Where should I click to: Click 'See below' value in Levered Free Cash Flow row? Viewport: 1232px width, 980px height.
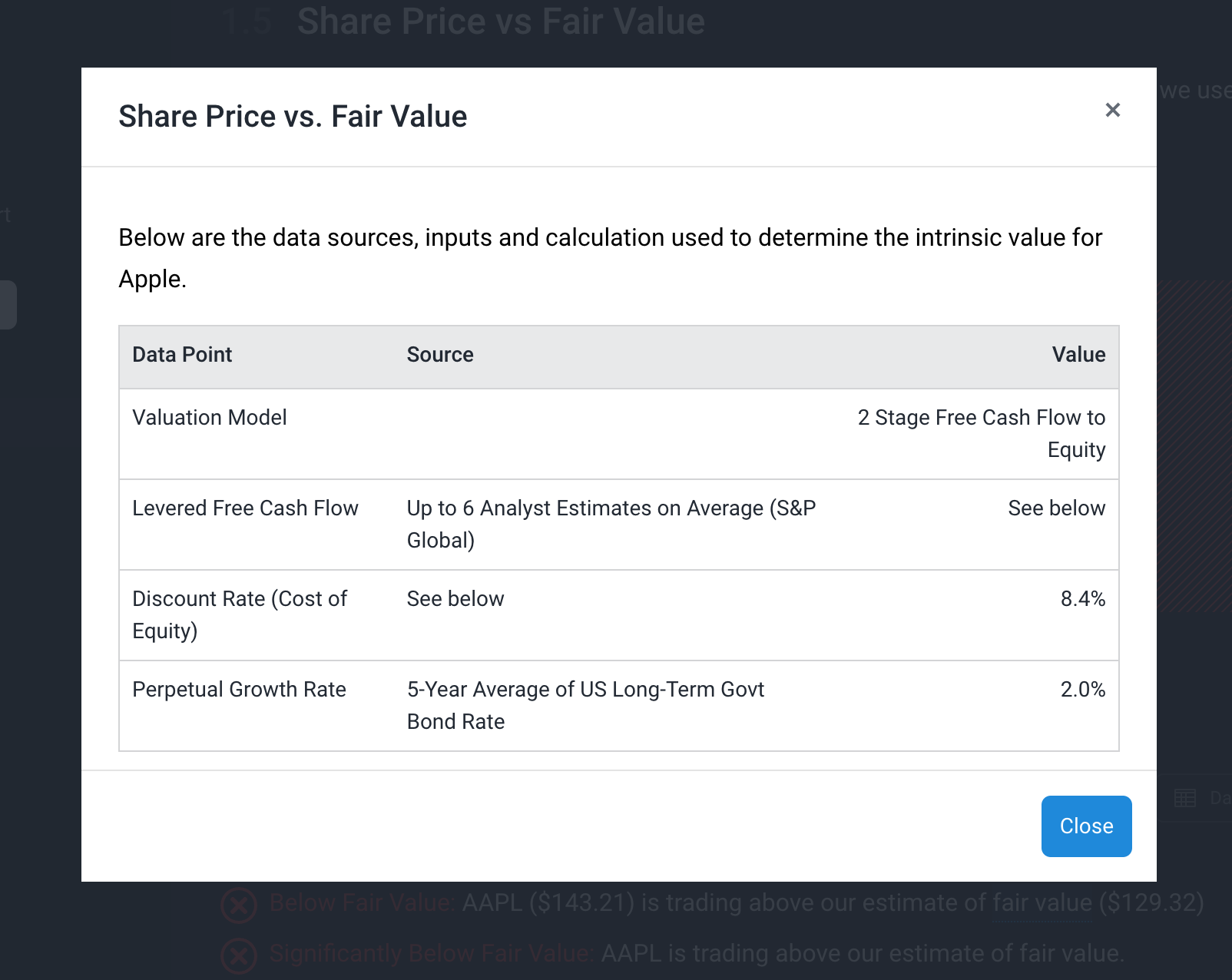tap(1056, 508)
